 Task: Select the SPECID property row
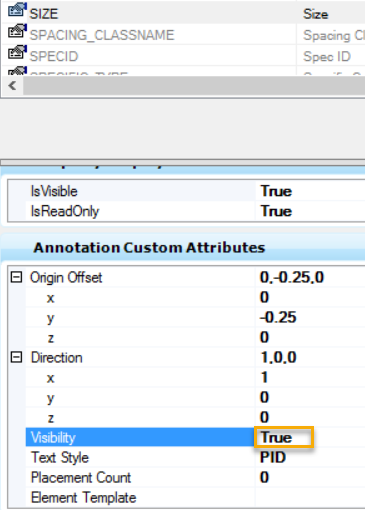(183, 56)
